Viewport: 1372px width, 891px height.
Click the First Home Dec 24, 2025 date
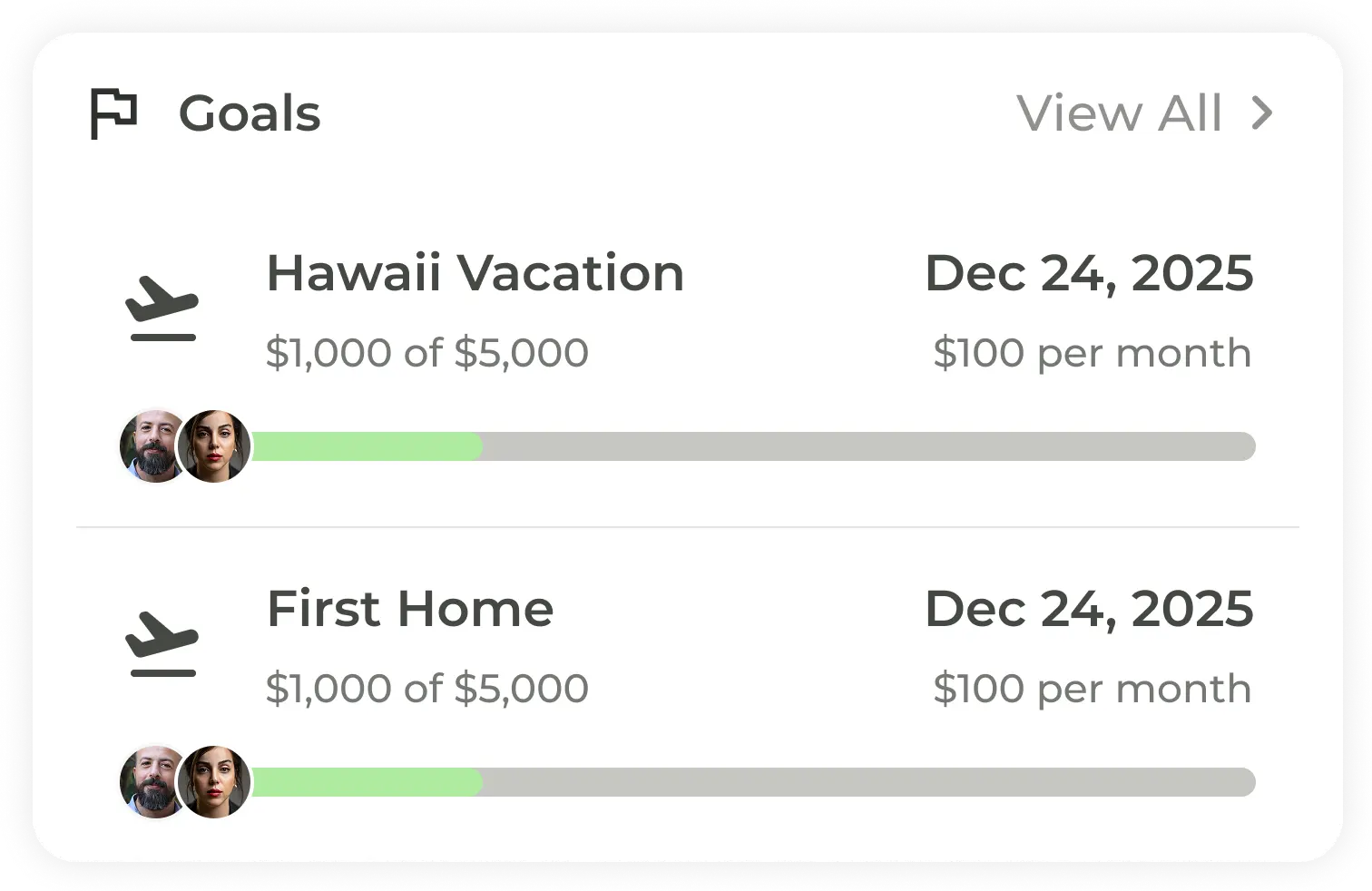(x=1089, y=609)
